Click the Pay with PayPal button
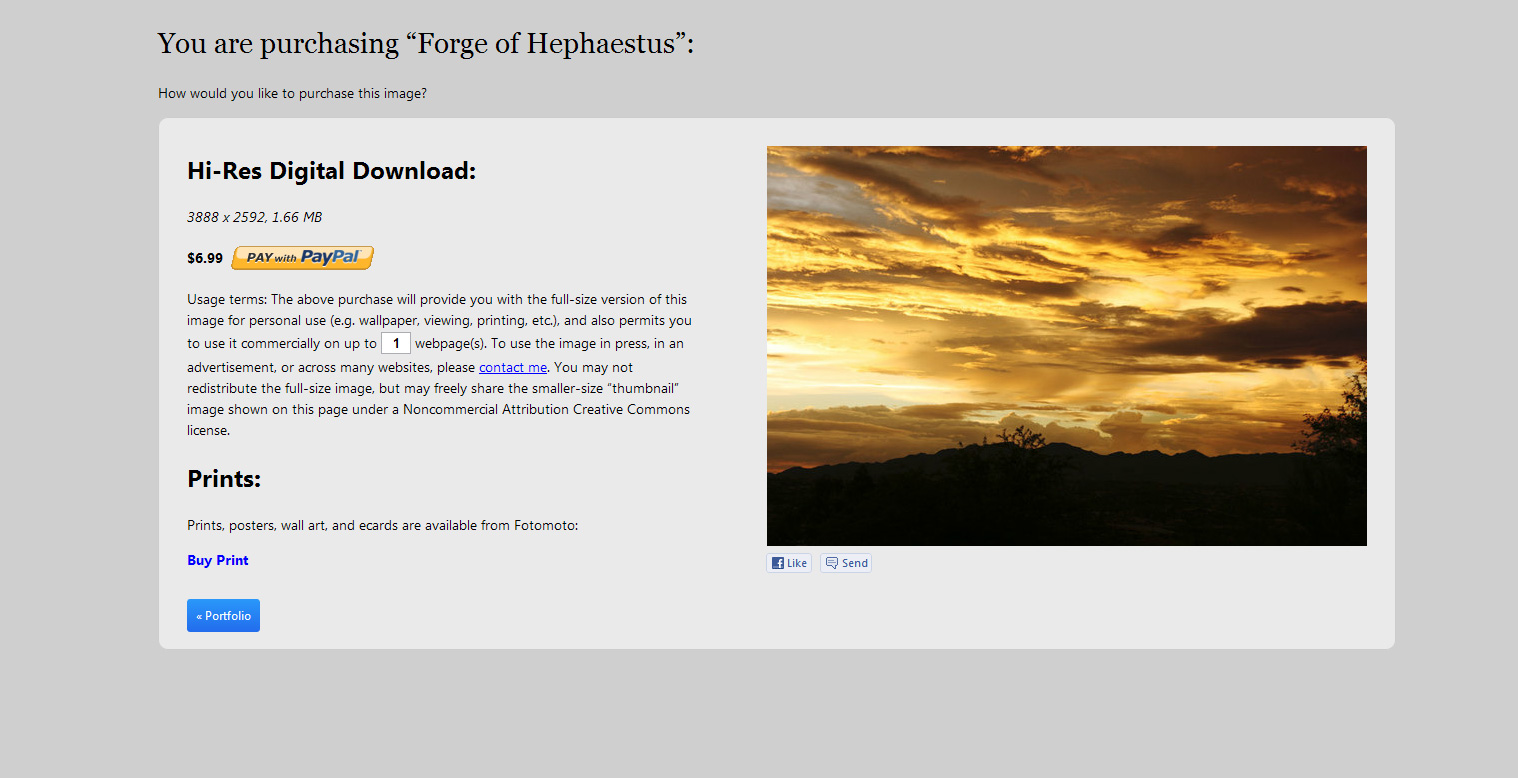The width and height of the screenshot is (1518, 778). tap(302, 258)
